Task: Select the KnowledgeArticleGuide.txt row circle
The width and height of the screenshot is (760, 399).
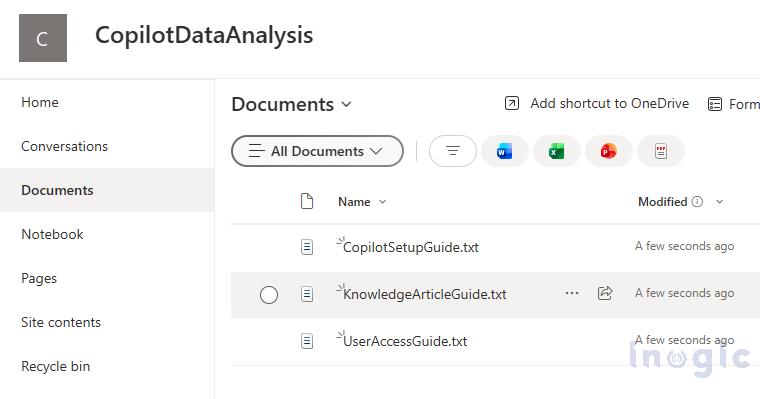Action: pyautogui.click(x=269, y=294)
